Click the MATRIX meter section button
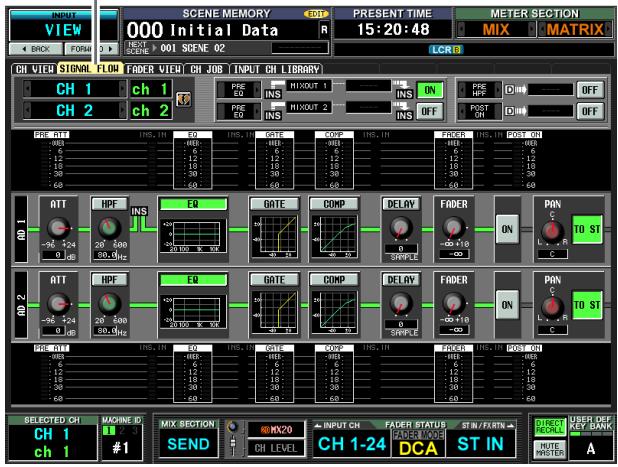Image resolution: width=618 pixels, height=467 pixels. (x=575, y=30)
